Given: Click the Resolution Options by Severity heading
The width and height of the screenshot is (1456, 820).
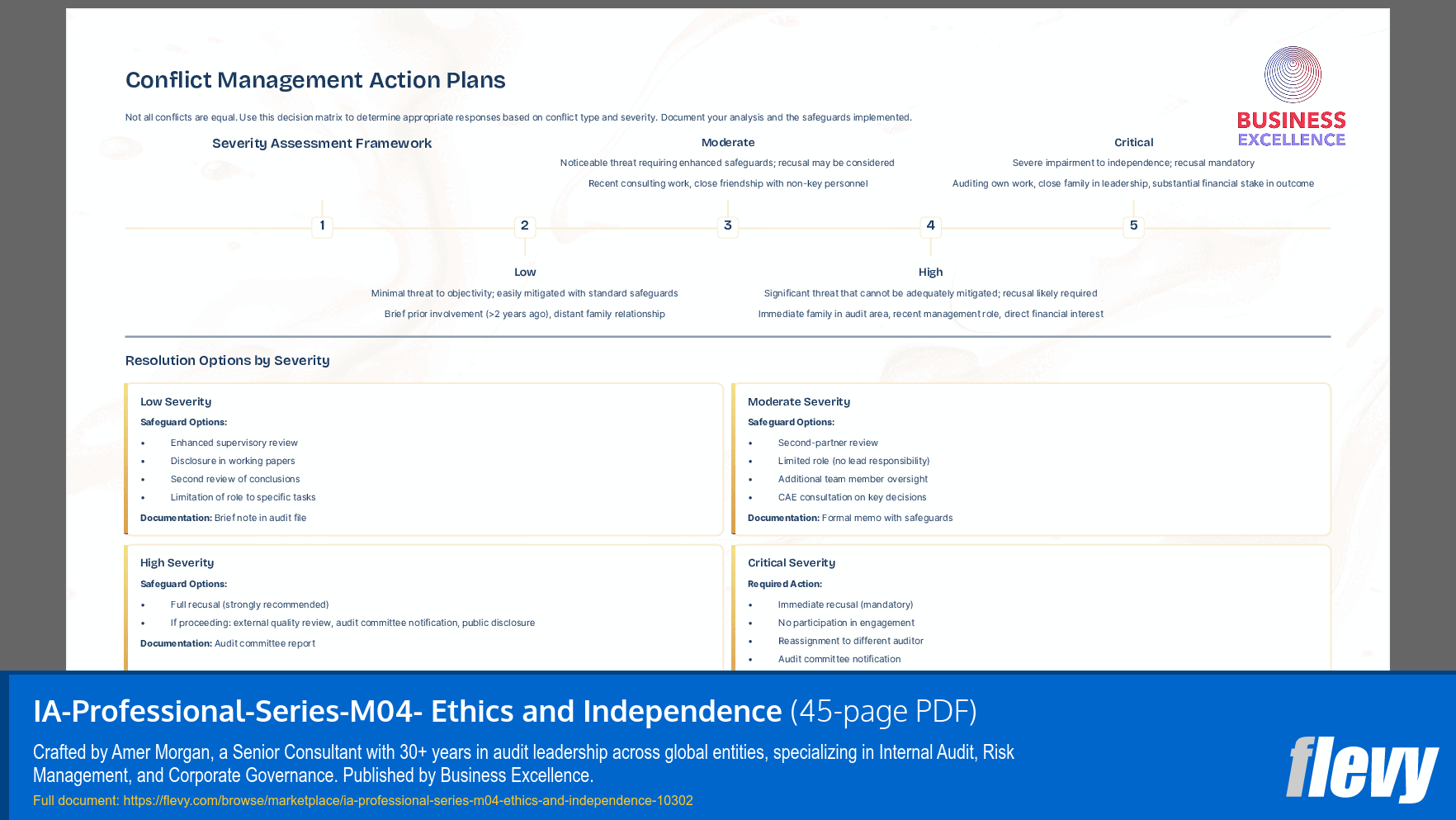Looking at the screenshot, I should [x=227, y=360].
